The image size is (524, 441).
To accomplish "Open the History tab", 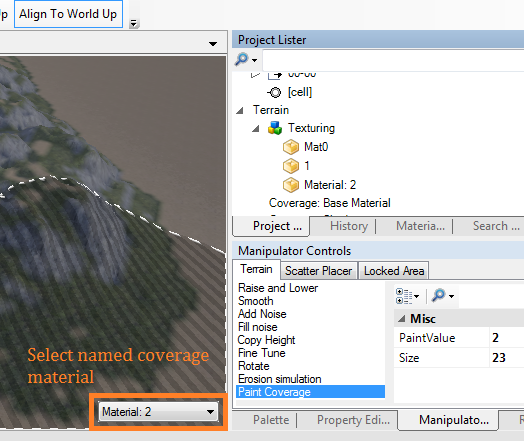I will pos(349,226).
